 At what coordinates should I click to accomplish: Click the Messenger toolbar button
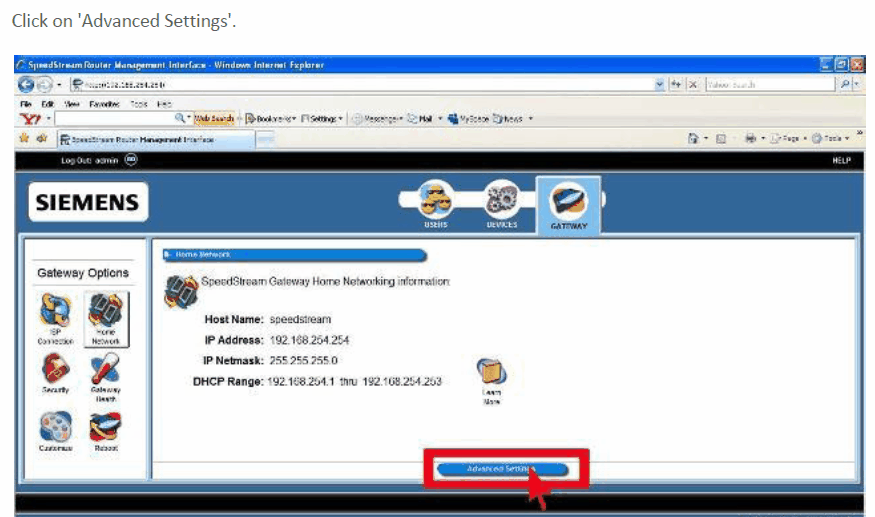tap(377, 119)
